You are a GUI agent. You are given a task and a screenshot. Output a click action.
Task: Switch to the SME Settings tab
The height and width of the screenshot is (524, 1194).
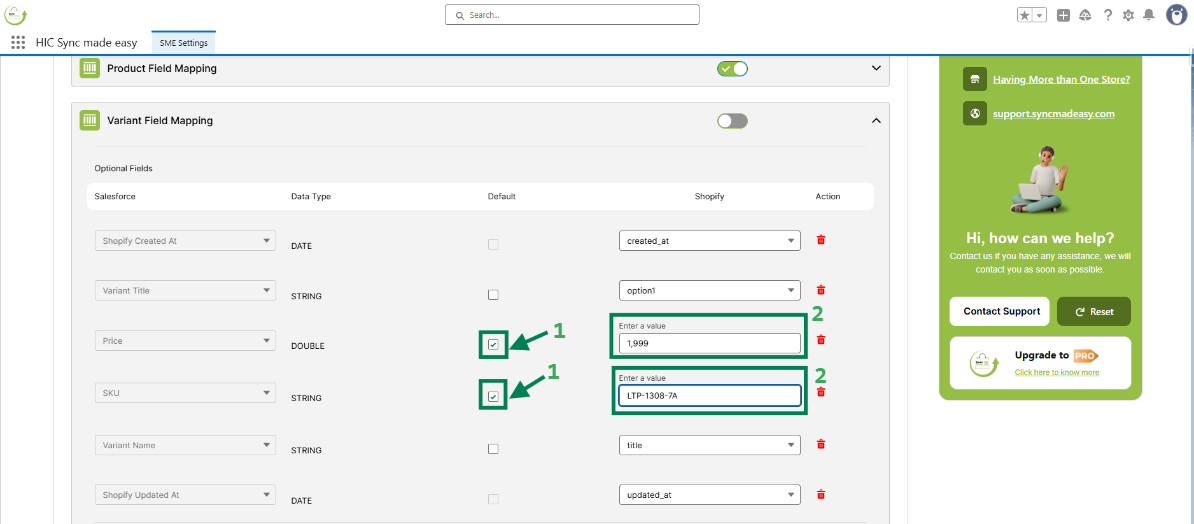click(183, 43)
